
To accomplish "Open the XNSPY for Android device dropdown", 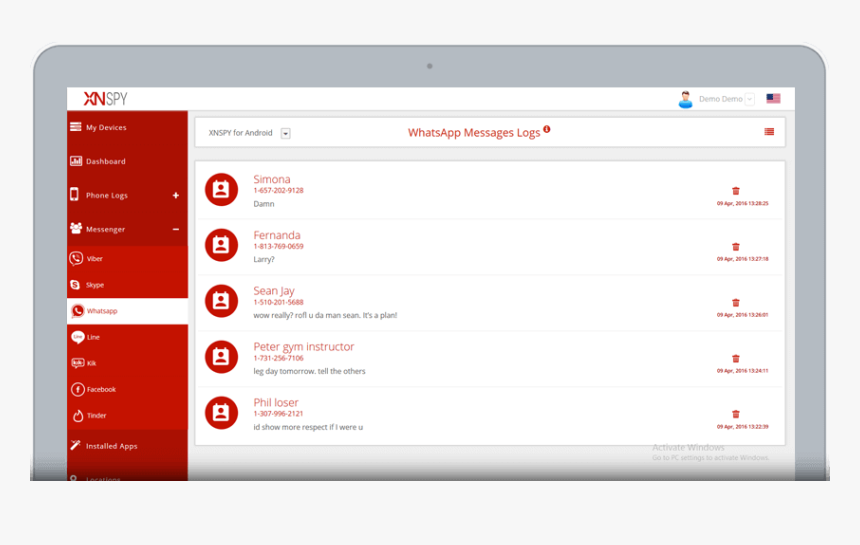I will (285, 133).
